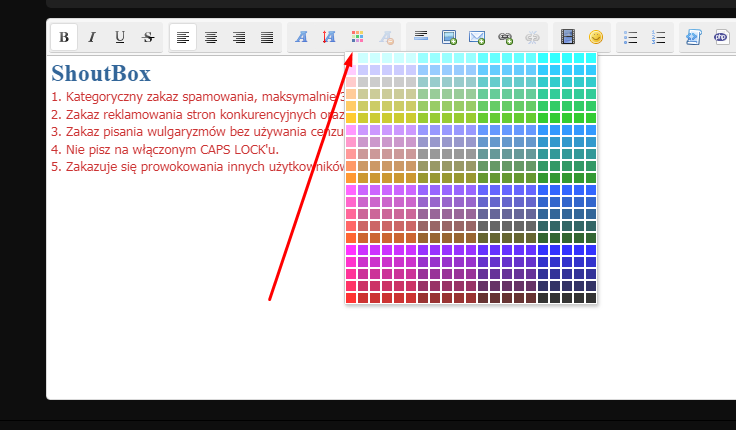Insert a bulleted list
The height and width of the screenshot is (430, 736).
(x=630, y=37)
